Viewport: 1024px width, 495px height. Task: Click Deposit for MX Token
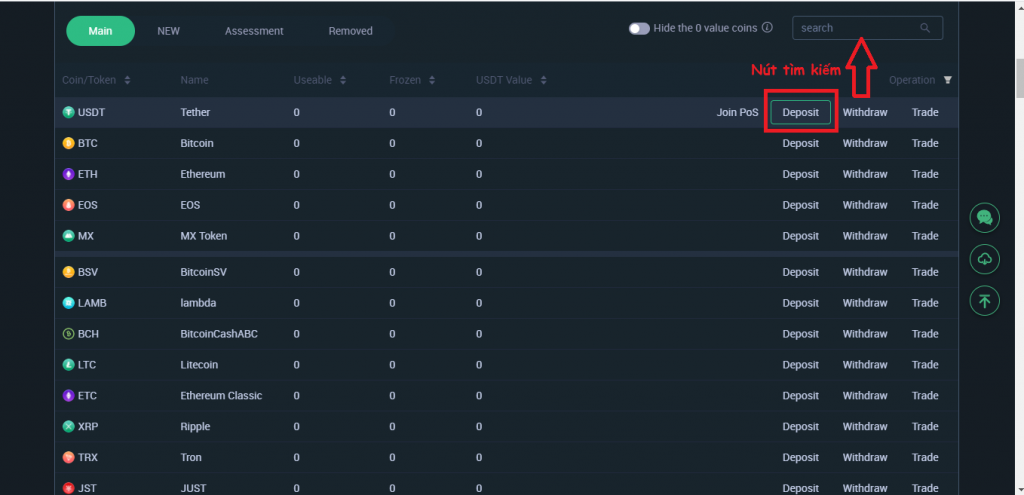click(x=801, y=236)
